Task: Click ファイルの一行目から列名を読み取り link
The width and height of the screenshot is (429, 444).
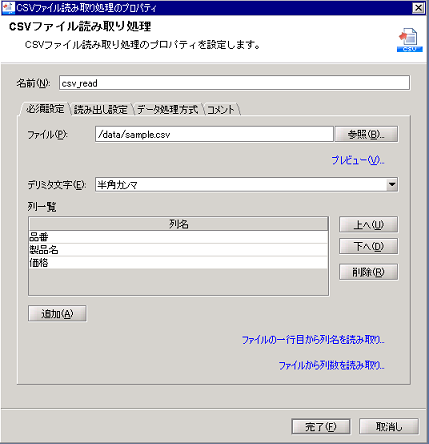Action: point(313,340)
